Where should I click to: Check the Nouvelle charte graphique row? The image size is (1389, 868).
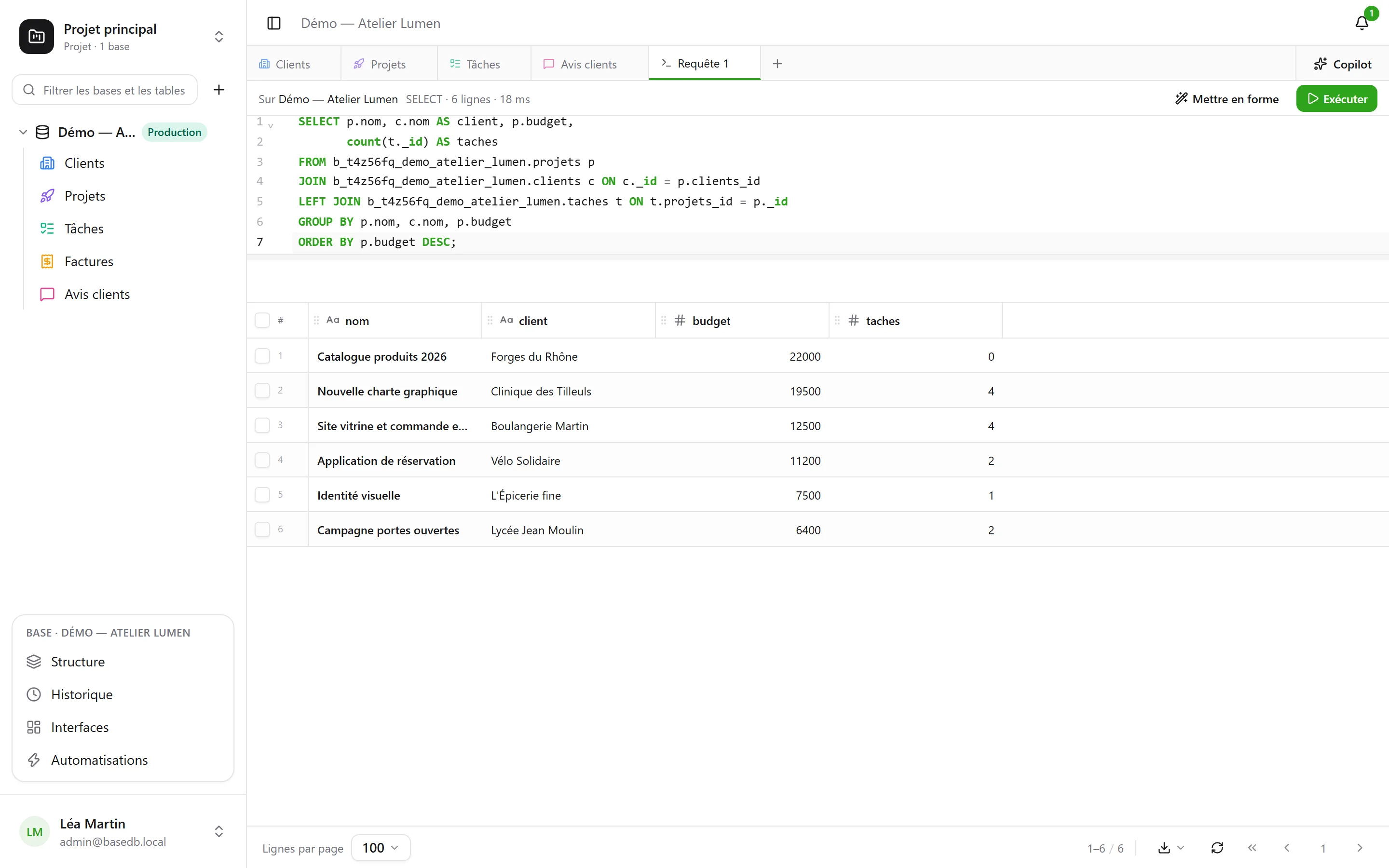[262, 391]
